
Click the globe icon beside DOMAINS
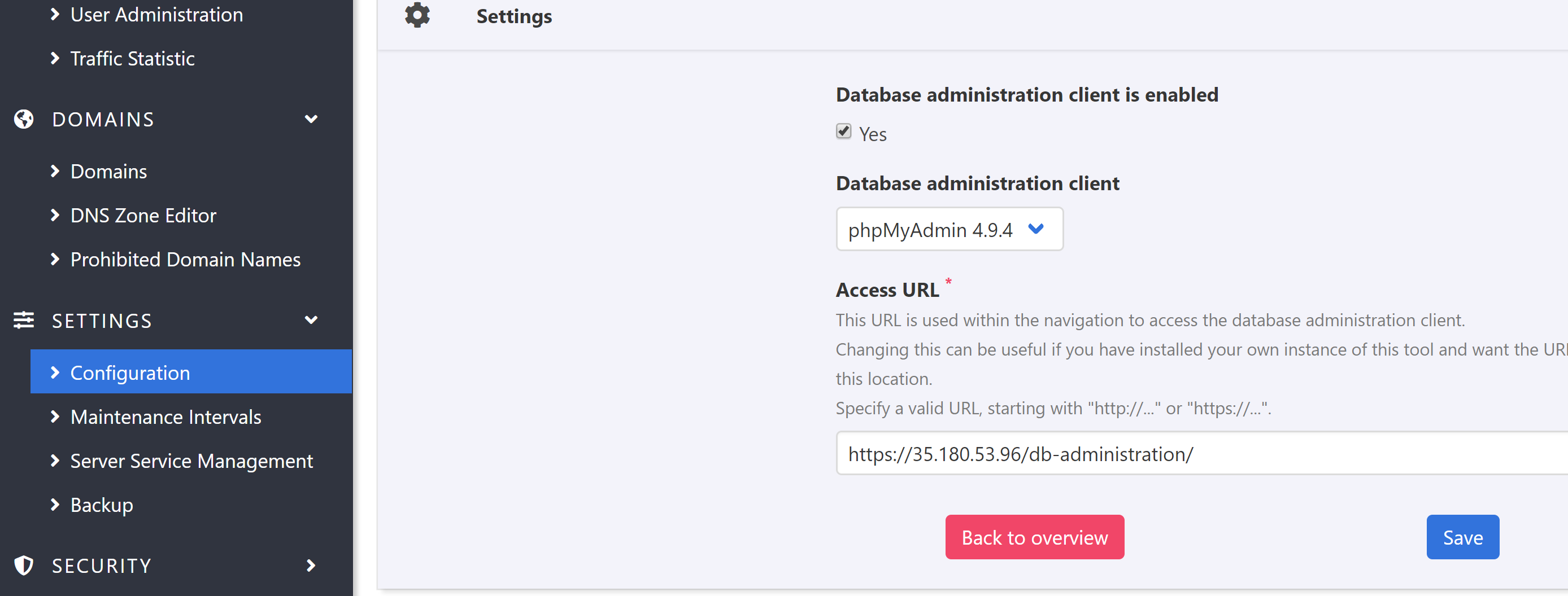coord(24,119)
